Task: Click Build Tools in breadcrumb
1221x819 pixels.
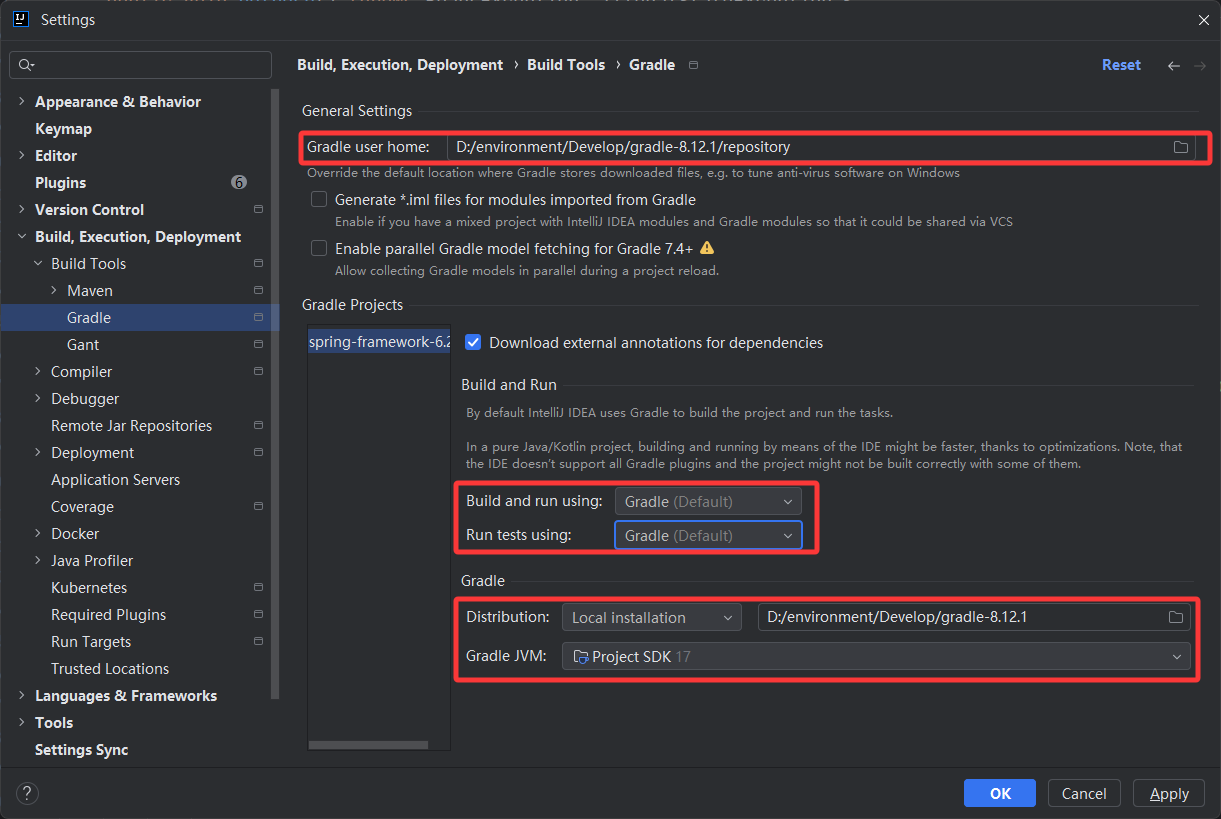Action: coord(566,65)
